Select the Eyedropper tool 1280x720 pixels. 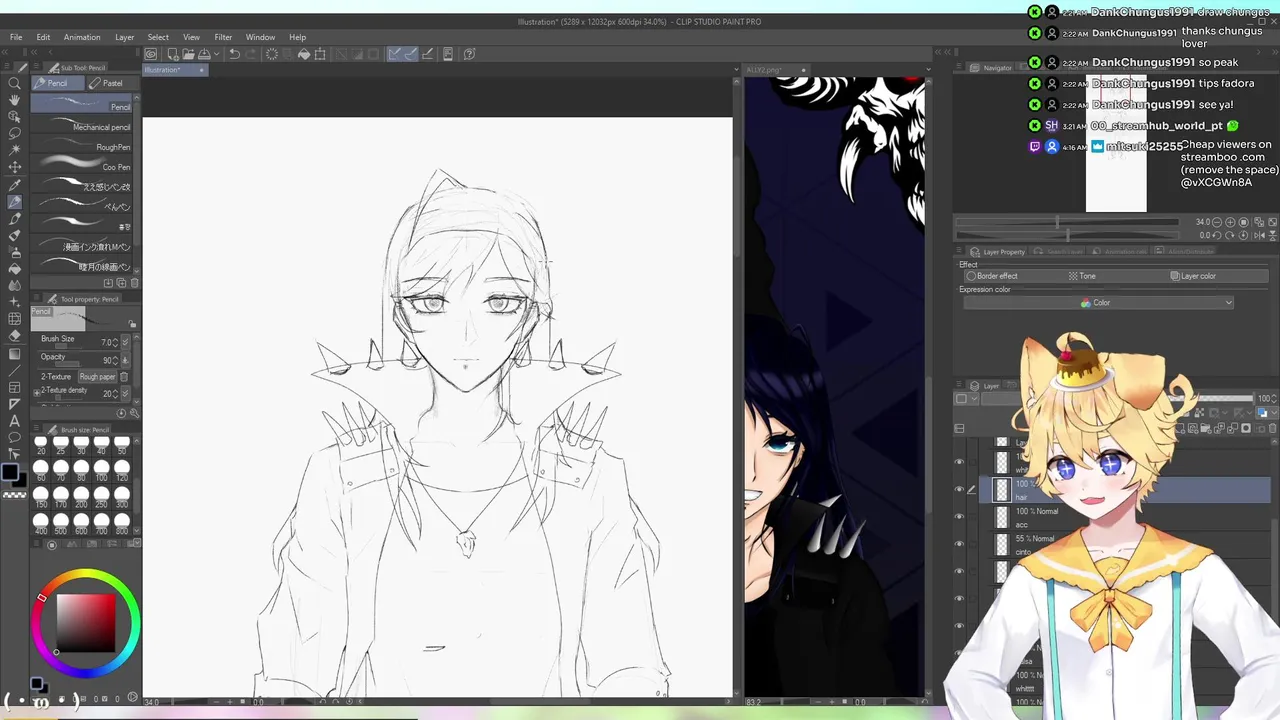pyautogui.click(x=14, y=185)
